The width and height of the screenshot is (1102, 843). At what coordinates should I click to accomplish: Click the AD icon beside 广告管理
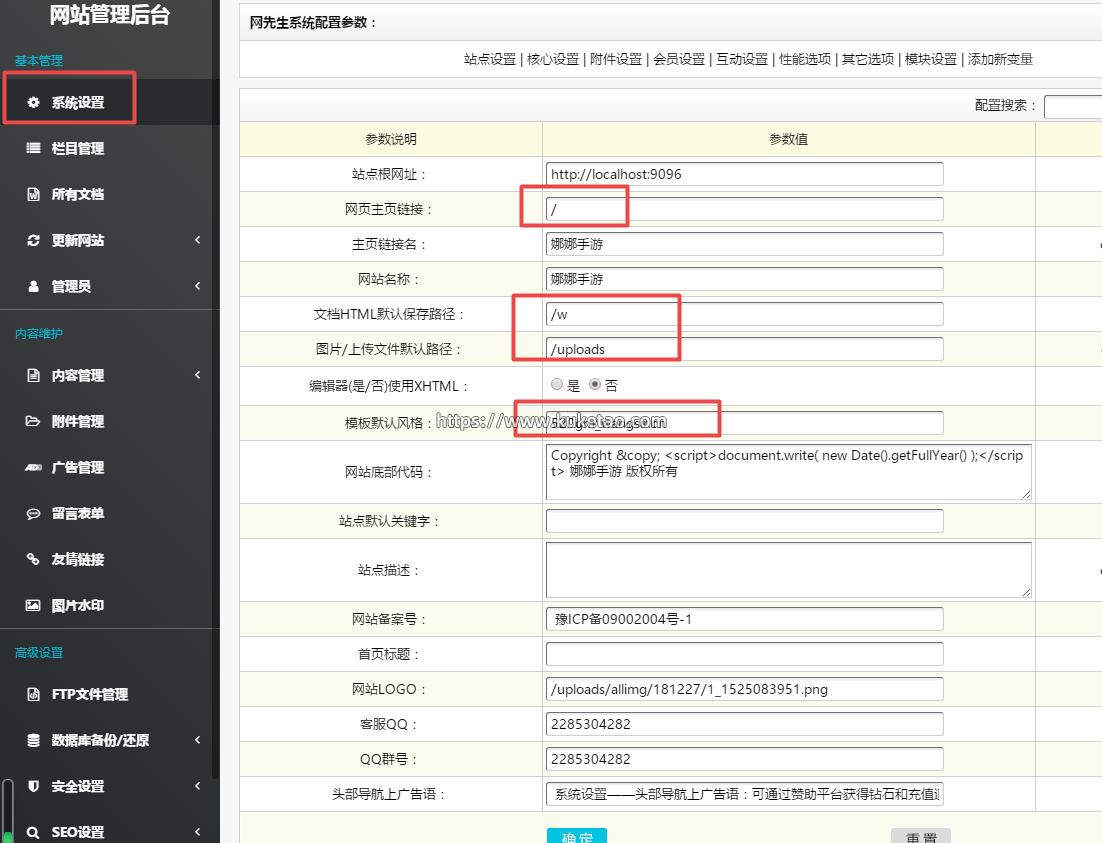point(33,468)
